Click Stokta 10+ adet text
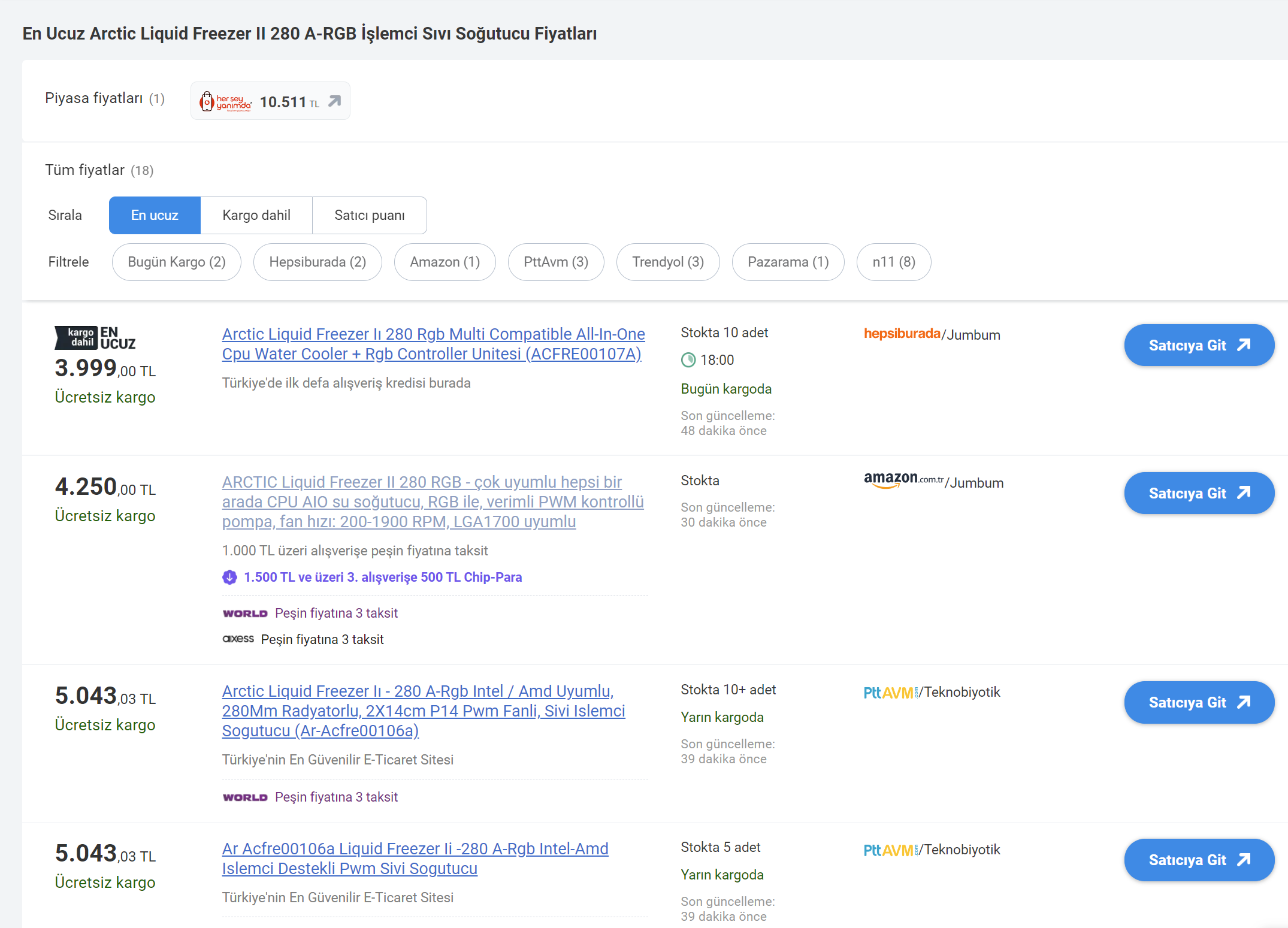 click(x=728, y=690)
